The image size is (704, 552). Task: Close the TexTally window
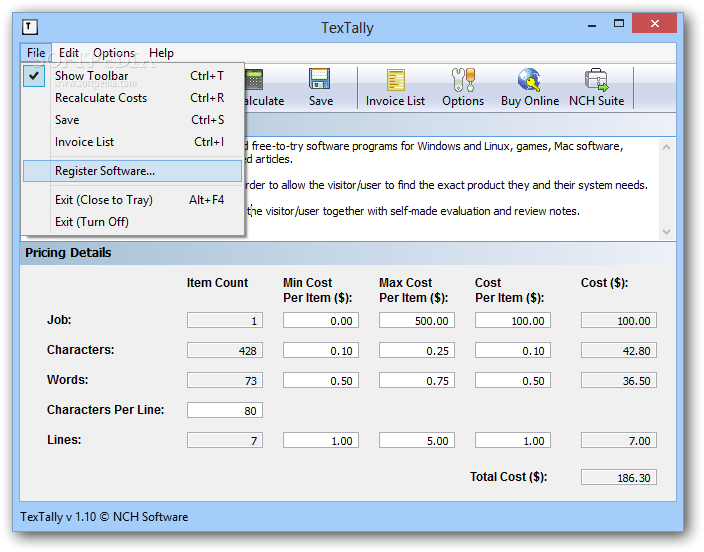point(654,23)
